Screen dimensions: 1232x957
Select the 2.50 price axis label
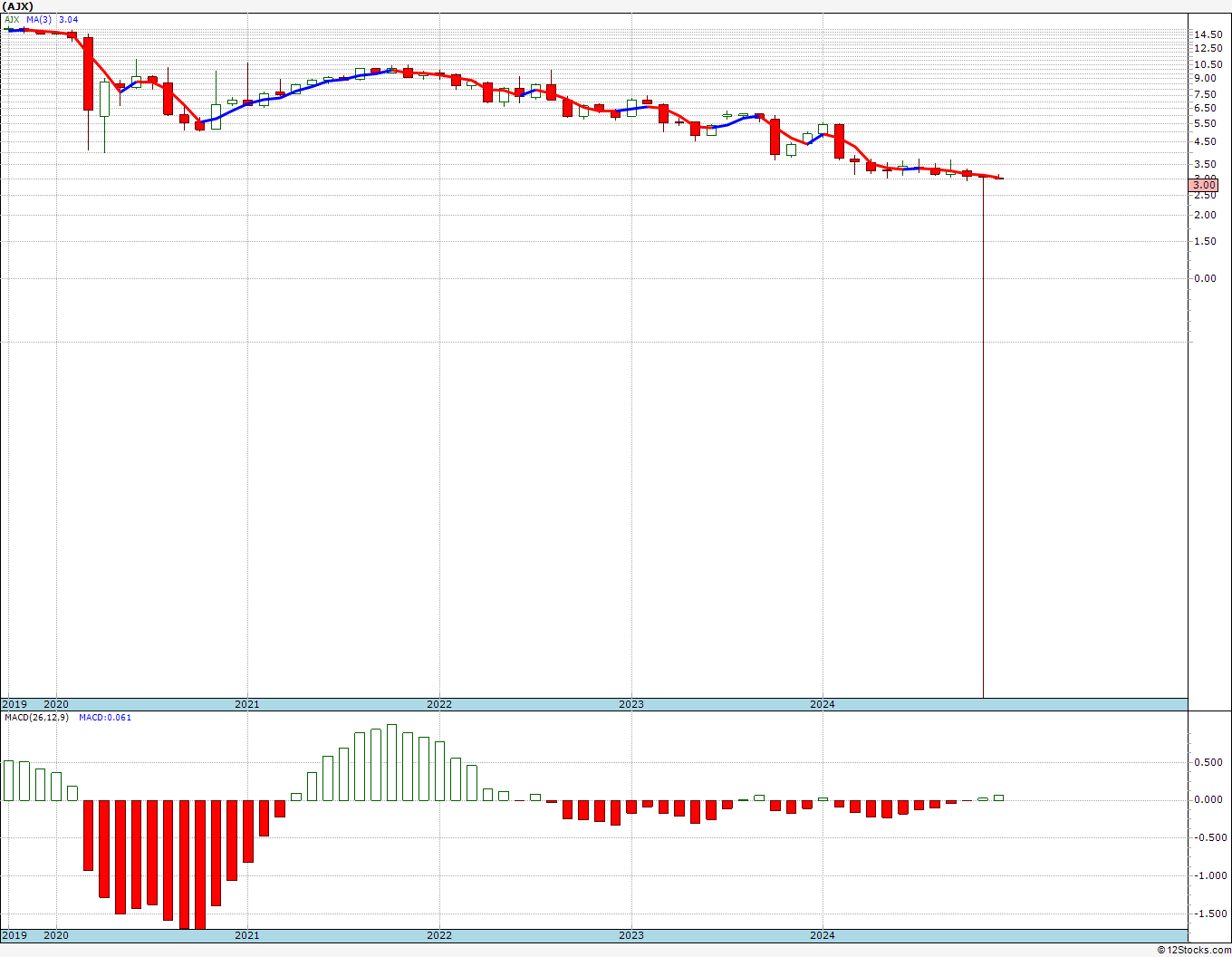(x=1206, y=196)
